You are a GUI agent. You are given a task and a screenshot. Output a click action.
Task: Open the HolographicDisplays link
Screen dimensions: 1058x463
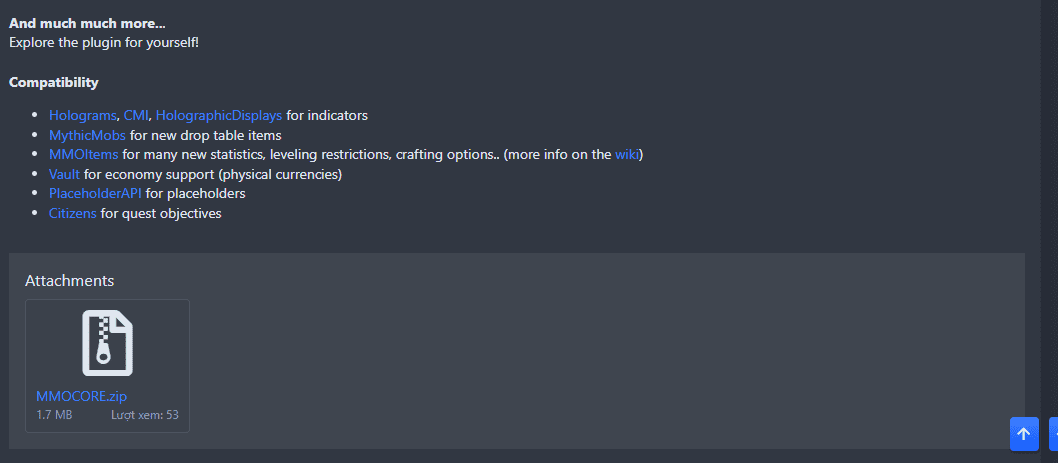[219, 115]
